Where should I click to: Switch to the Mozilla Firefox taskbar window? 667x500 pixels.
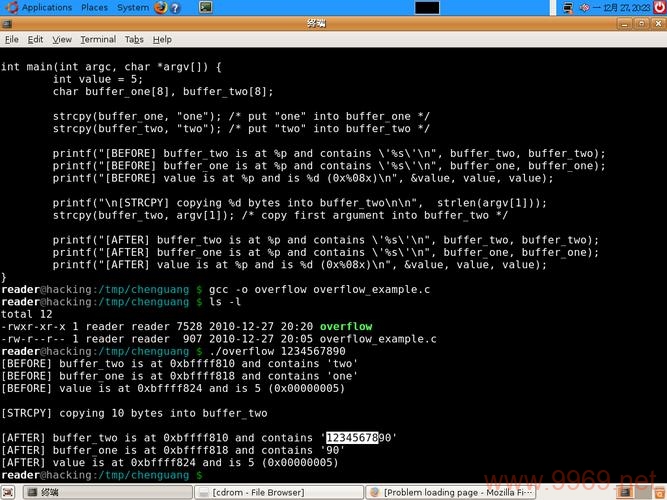tap(451, 492)
